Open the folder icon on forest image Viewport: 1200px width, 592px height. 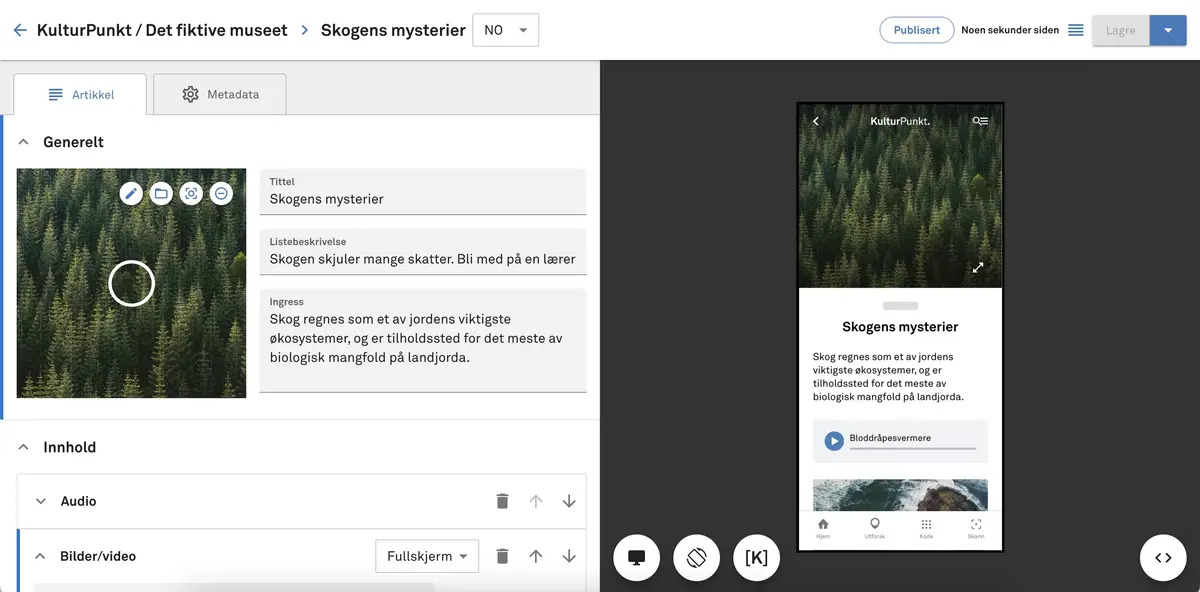tap(161, 194)
